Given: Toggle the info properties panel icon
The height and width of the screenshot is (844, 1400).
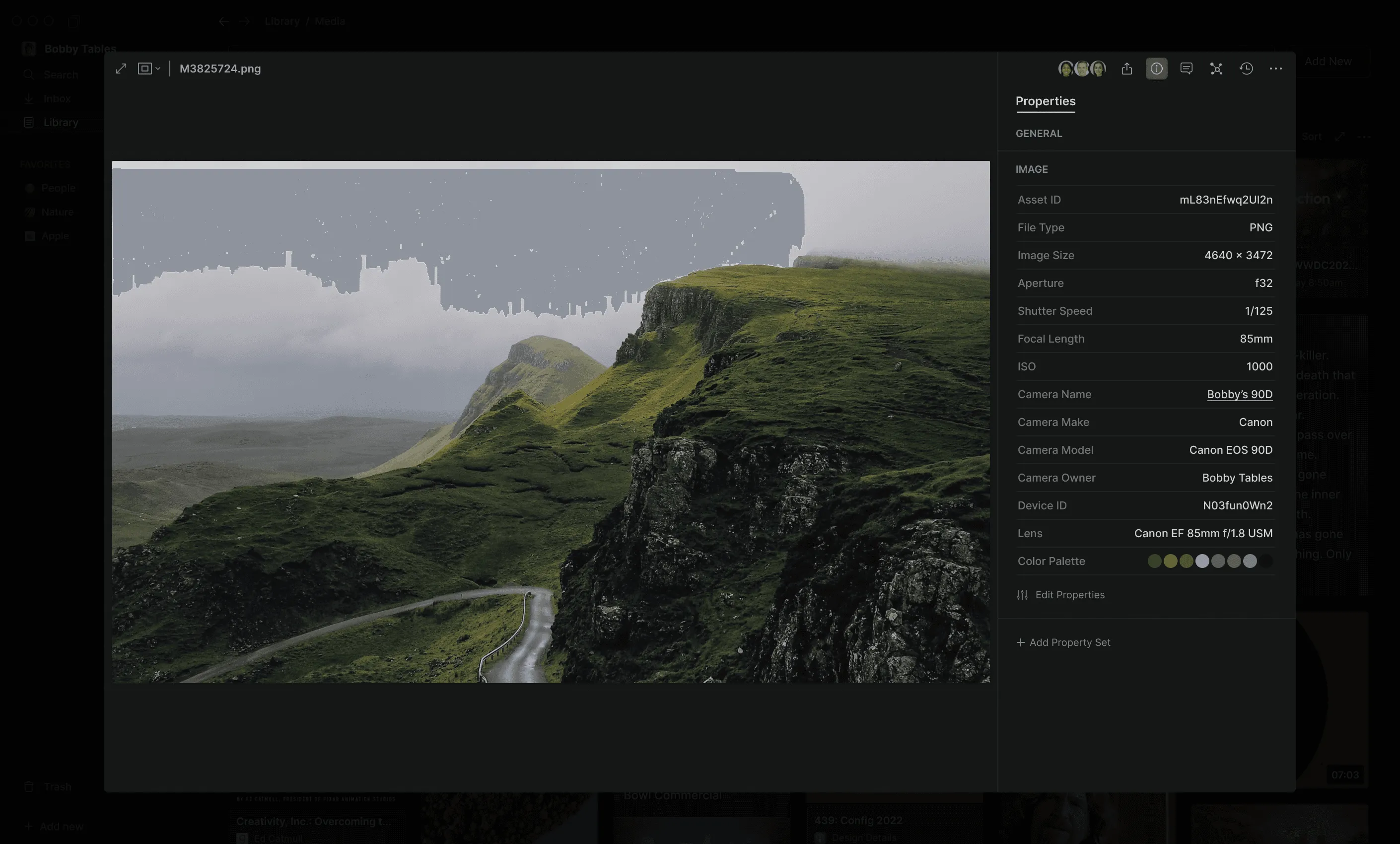Looking at the screenshot, I should tap(1156, 69).
